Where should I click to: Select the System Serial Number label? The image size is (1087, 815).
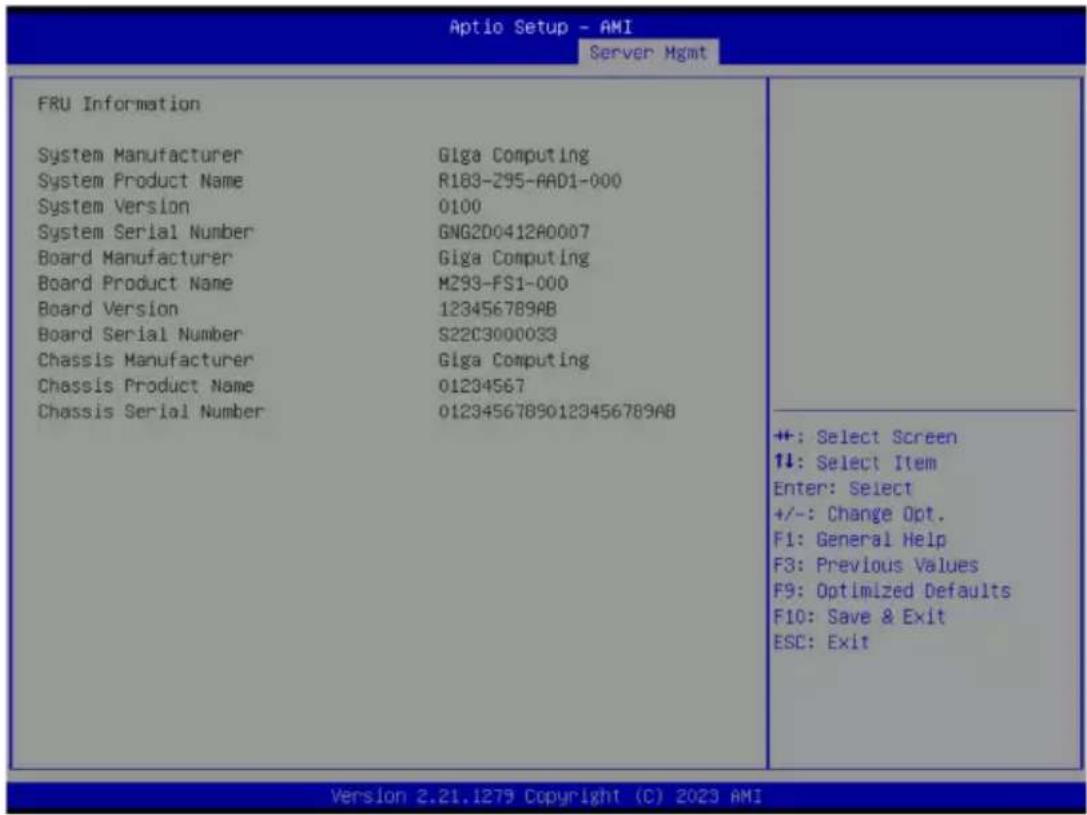[146, 231]
